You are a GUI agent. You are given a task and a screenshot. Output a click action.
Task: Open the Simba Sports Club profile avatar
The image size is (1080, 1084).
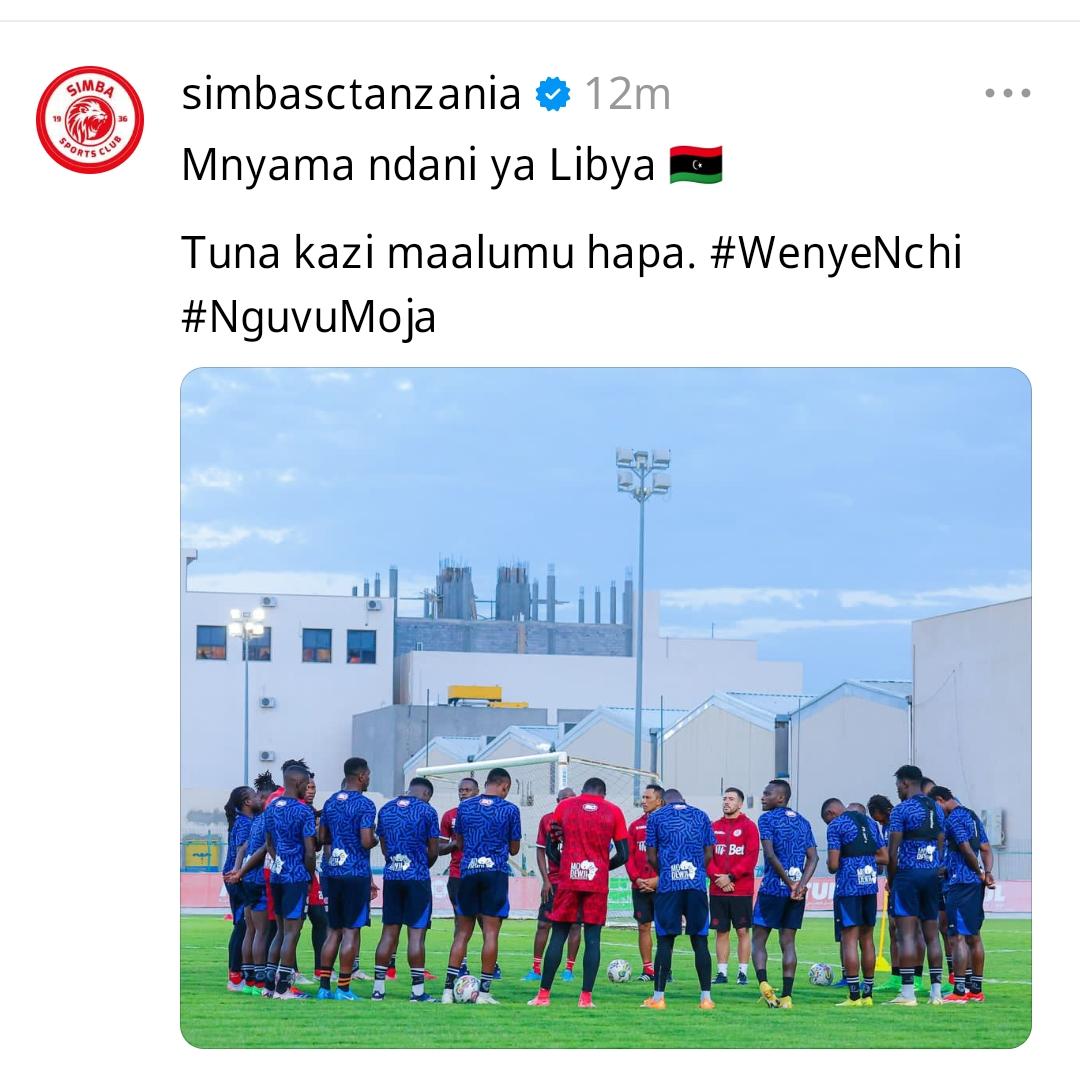pyautogui.click(x=90, y=120)
